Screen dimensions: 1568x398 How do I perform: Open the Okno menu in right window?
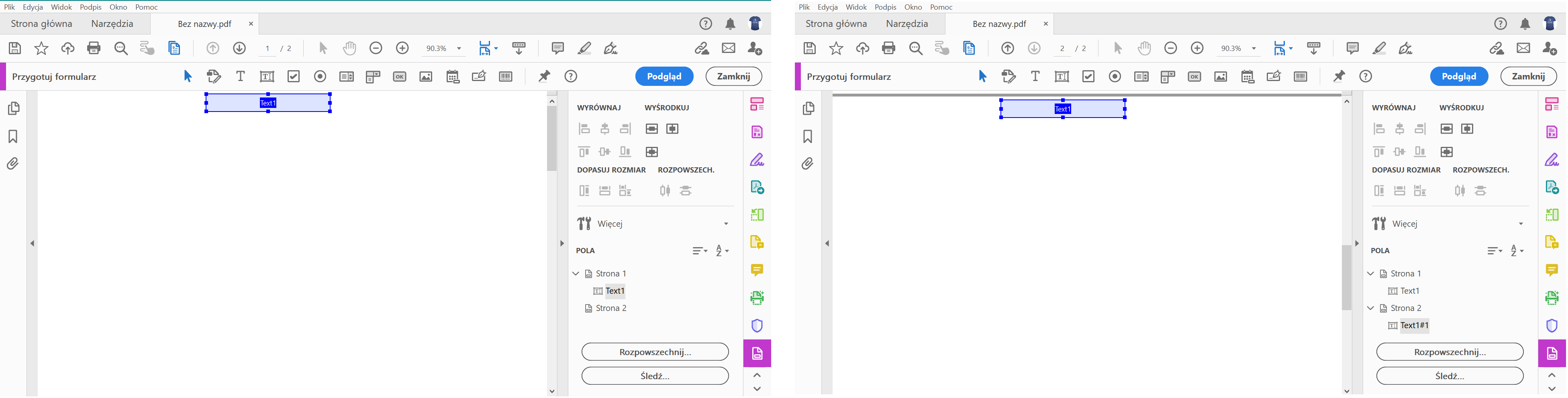point(913,7)
